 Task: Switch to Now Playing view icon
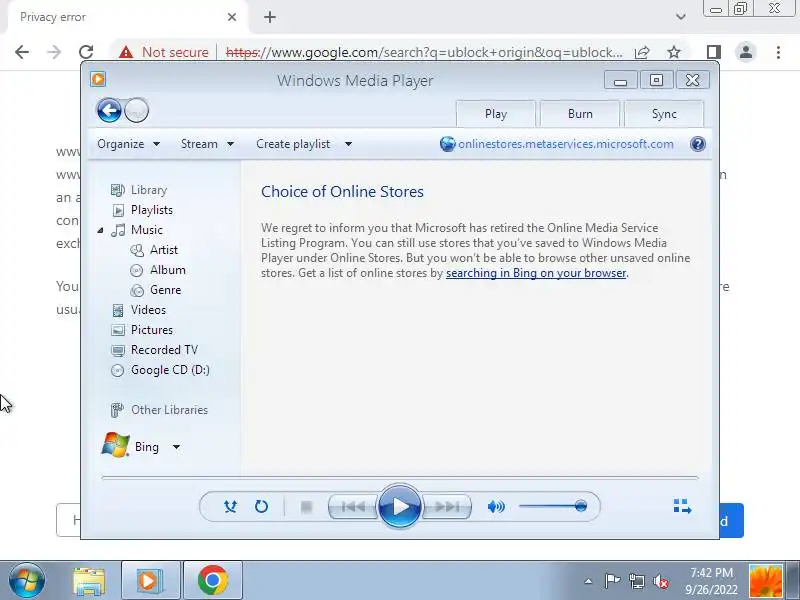[682, 506]
